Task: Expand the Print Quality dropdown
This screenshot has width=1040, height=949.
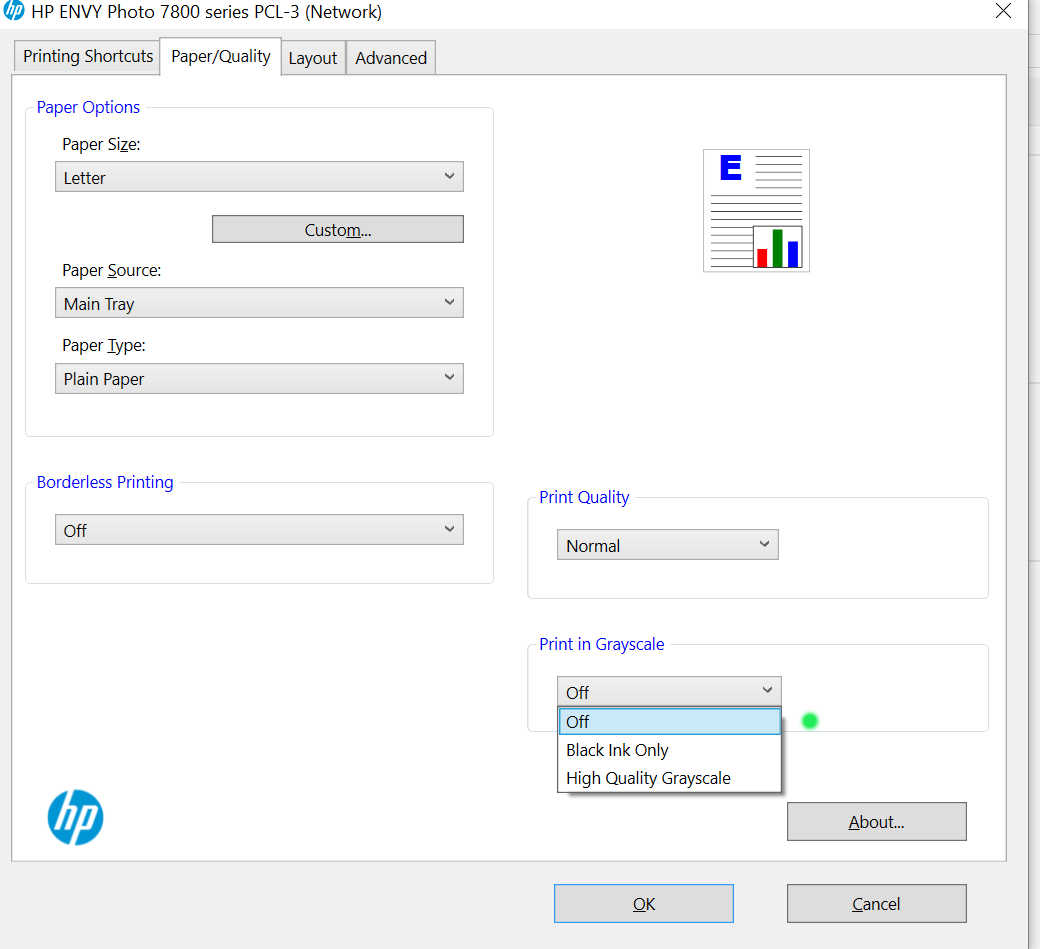Action: coord(667,545)
